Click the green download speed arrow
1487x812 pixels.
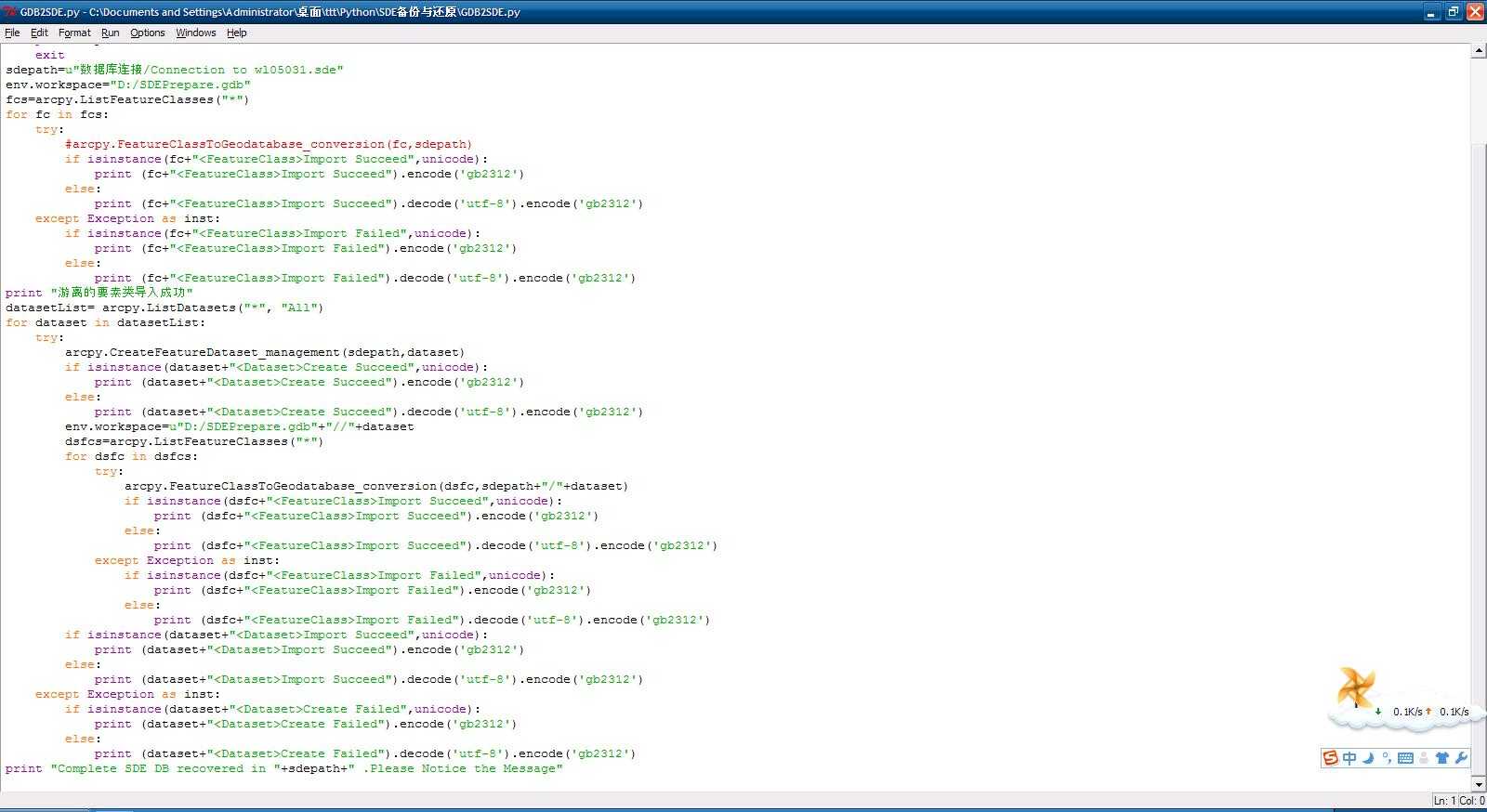tap(1378, 712)
